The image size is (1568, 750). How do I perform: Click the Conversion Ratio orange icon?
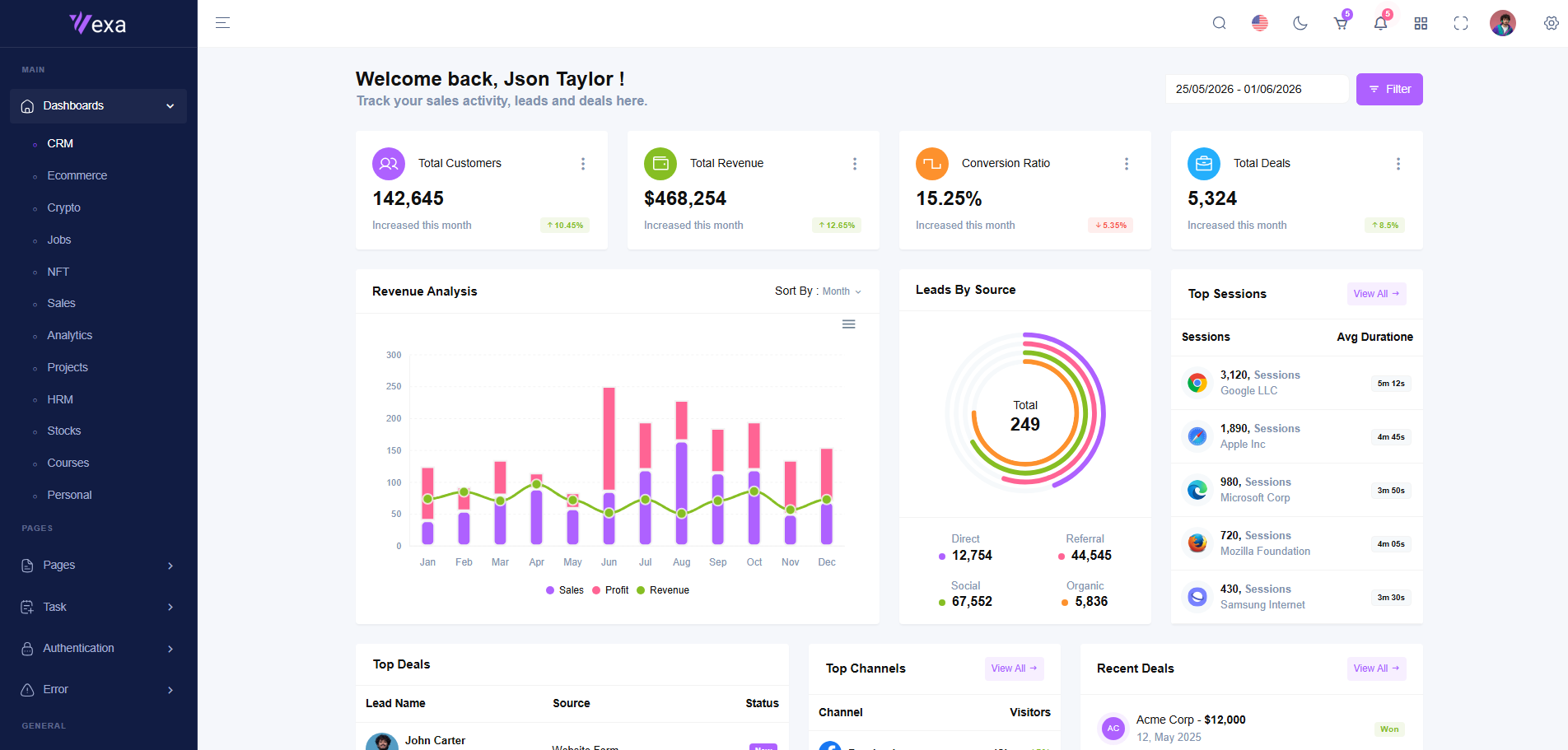pos(932,164)
